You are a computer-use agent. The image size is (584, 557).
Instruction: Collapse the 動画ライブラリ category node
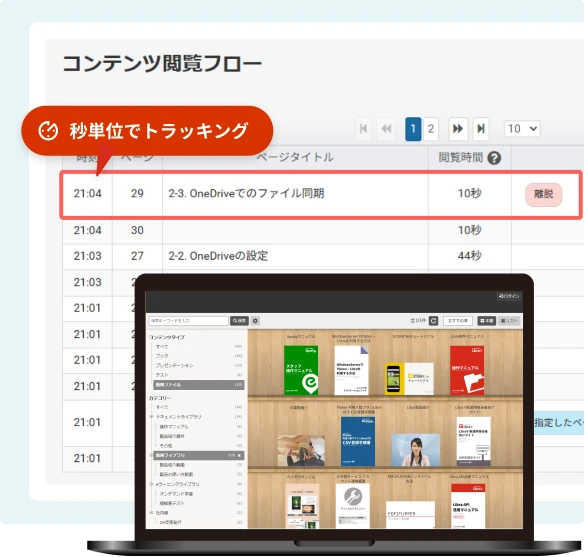(151, 455)
